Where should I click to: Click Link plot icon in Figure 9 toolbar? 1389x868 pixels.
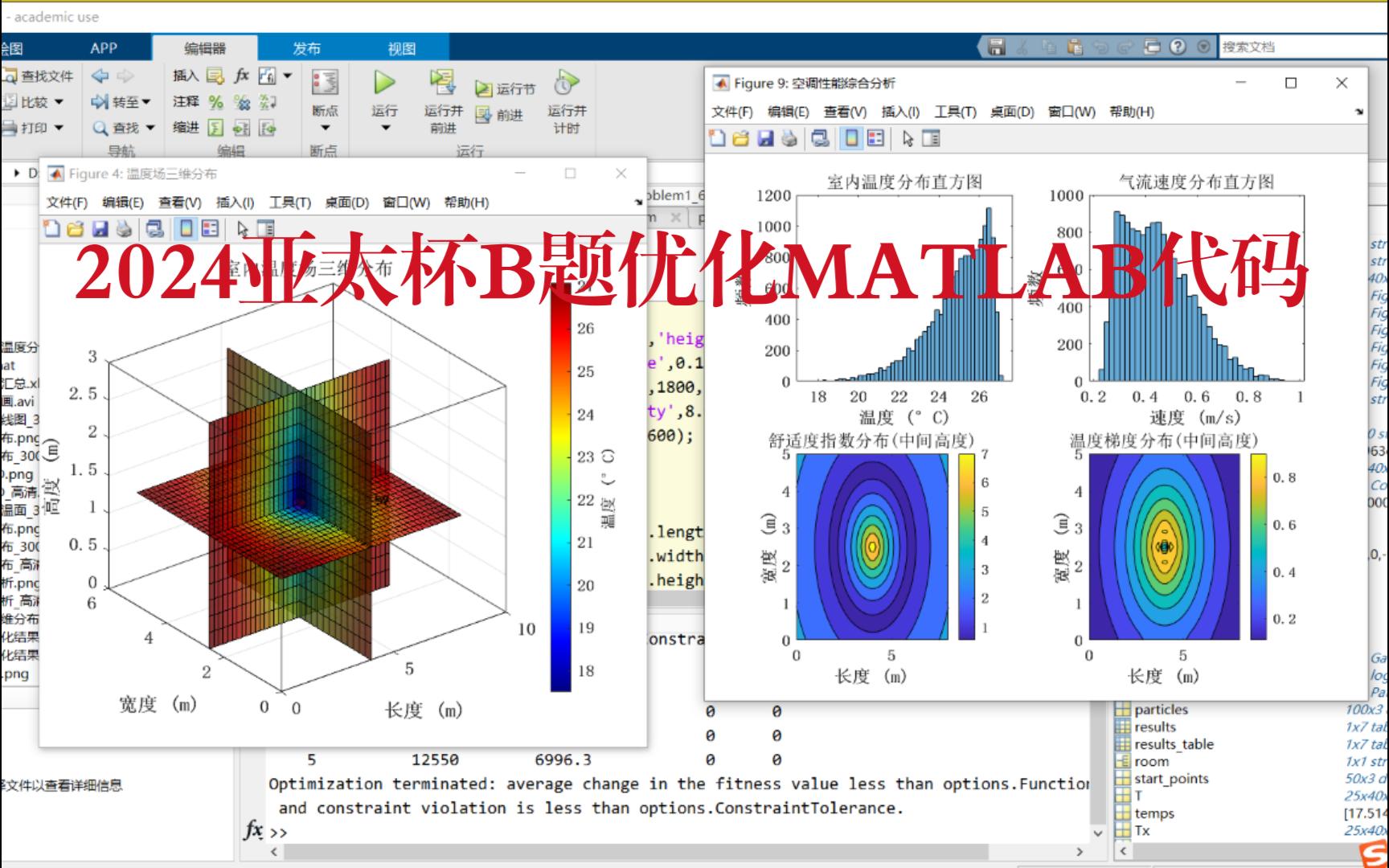820,139
